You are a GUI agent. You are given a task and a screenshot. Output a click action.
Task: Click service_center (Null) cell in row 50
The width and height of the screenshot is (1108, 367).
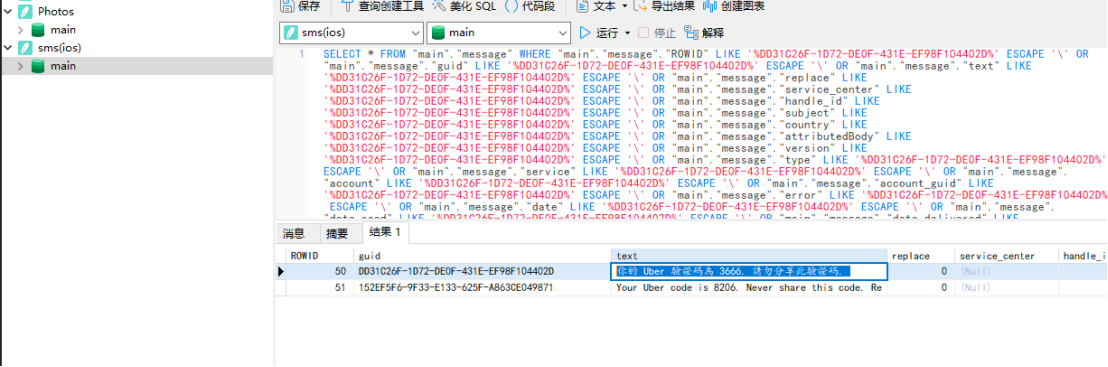1005,271
